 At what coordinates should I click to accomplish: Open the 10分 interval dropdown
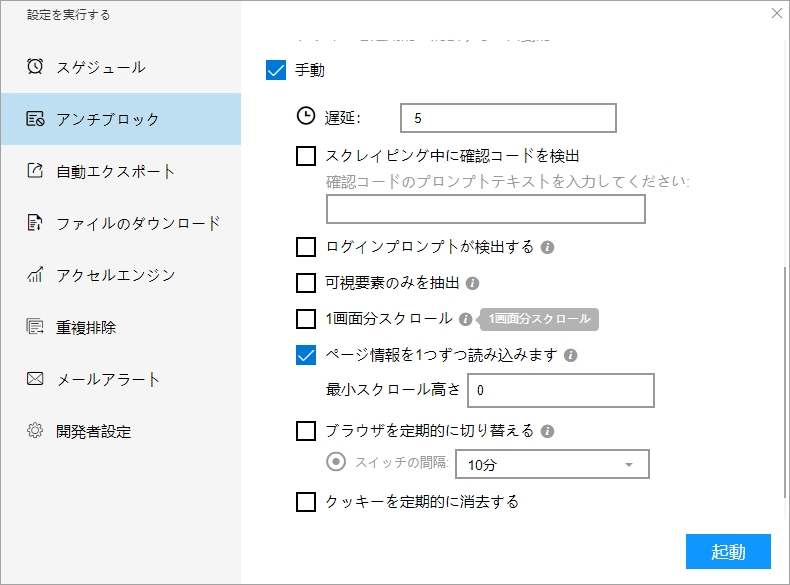[x=552, y=465]
